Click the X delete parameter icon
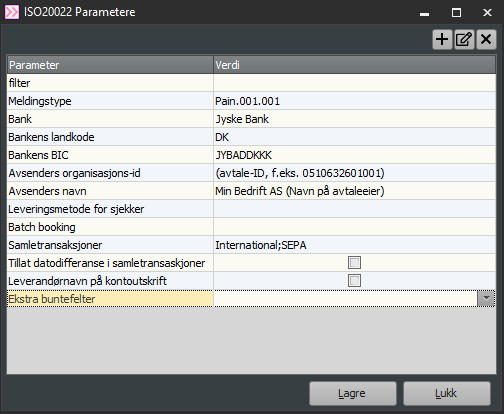This screenshot has height=414, width=504. (486, 39)
